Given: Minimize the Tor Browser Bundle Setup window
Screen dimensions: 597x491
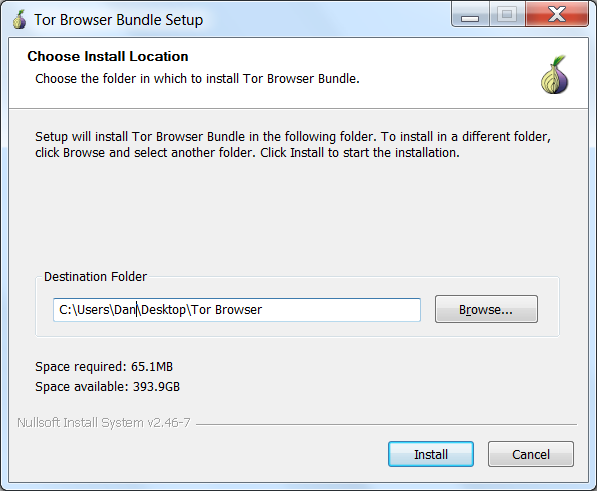Looking at the screenshot, I should (470, 14).
